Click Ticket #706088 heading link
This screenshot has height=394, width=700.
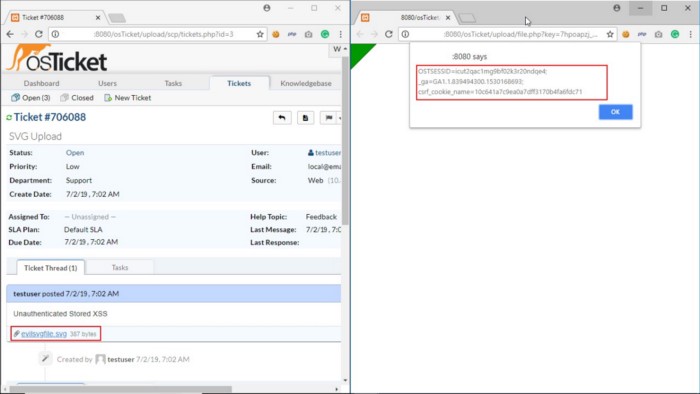tap(50, 117)
